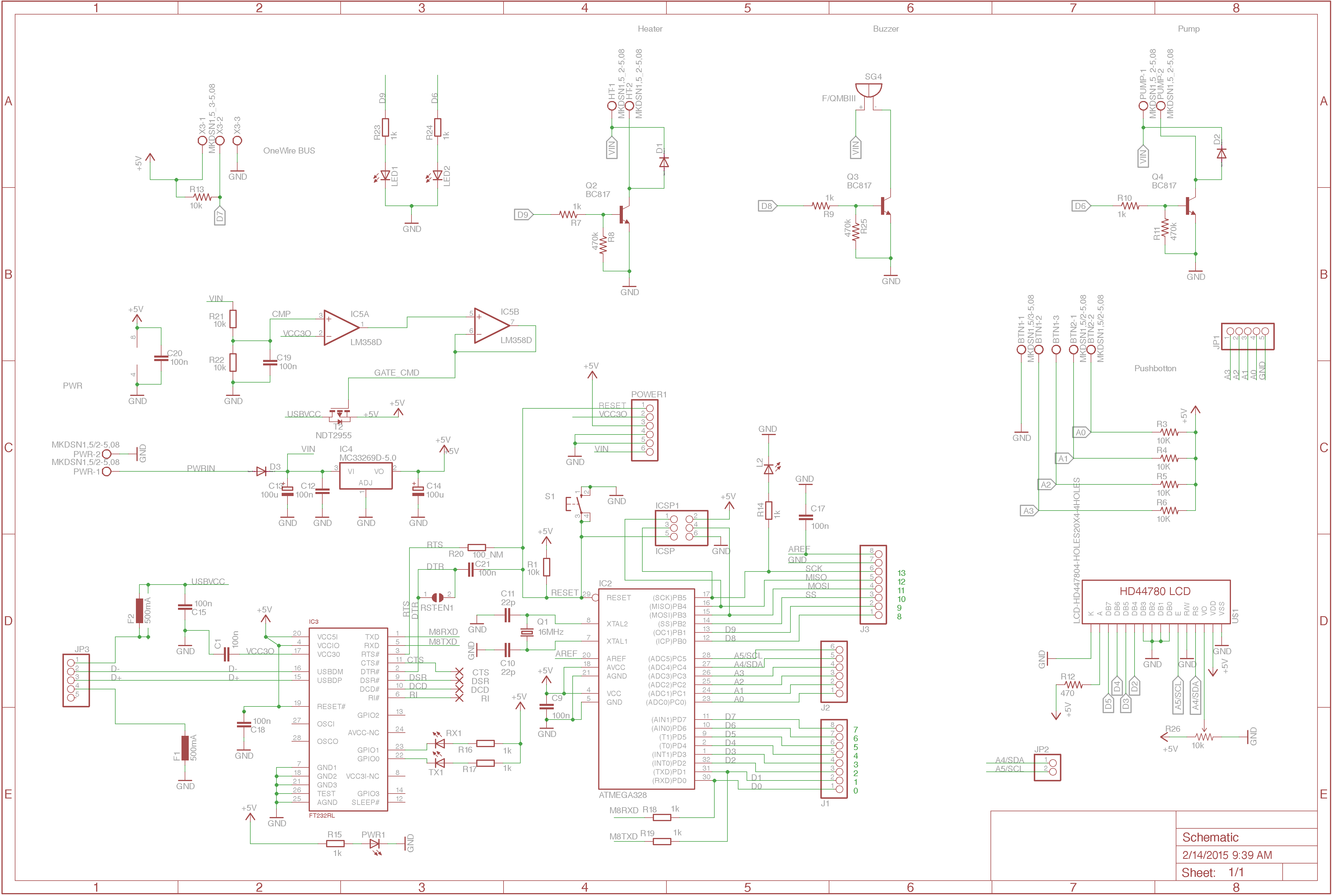This screenshot has height=896, width=1332.
Task: Click the D2 diode in Pump section
Action: coord(1222,153)
